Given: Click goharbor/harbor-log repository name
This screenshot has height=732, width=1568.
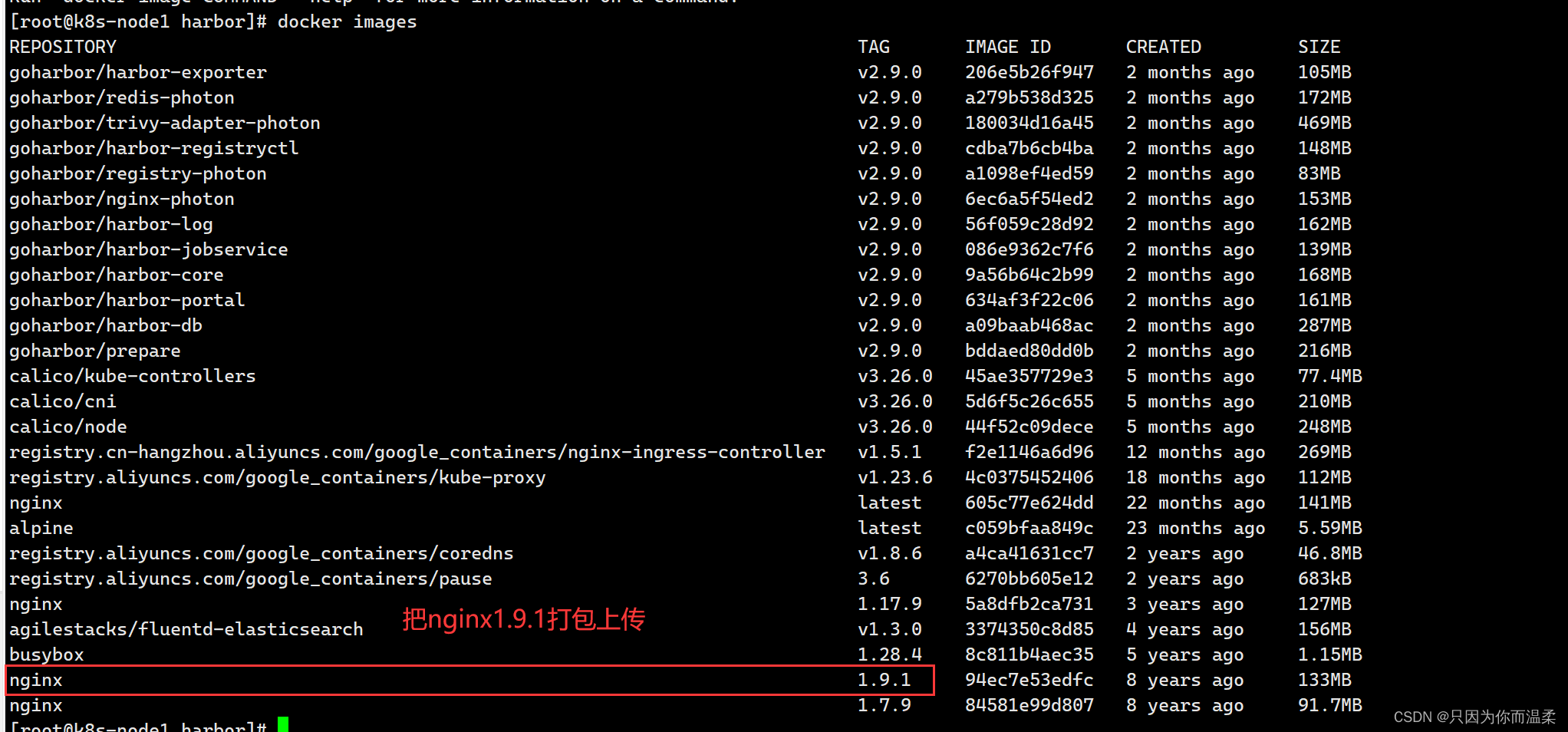Looking at the screenshot, I should 111,225.
